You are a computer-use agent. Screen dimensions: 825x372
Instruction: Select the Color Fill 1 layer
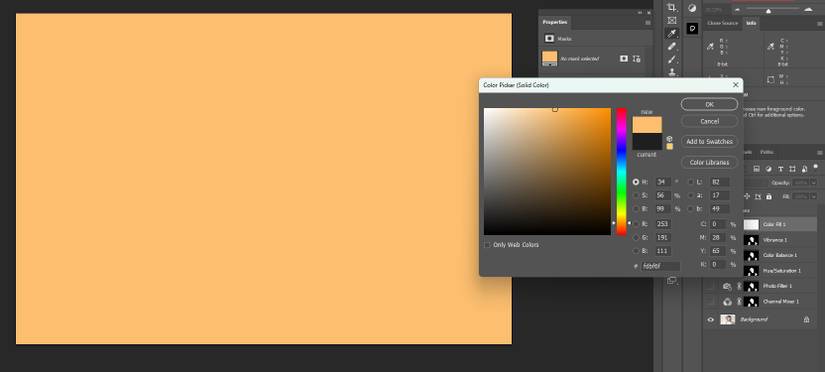pos(781,224)
